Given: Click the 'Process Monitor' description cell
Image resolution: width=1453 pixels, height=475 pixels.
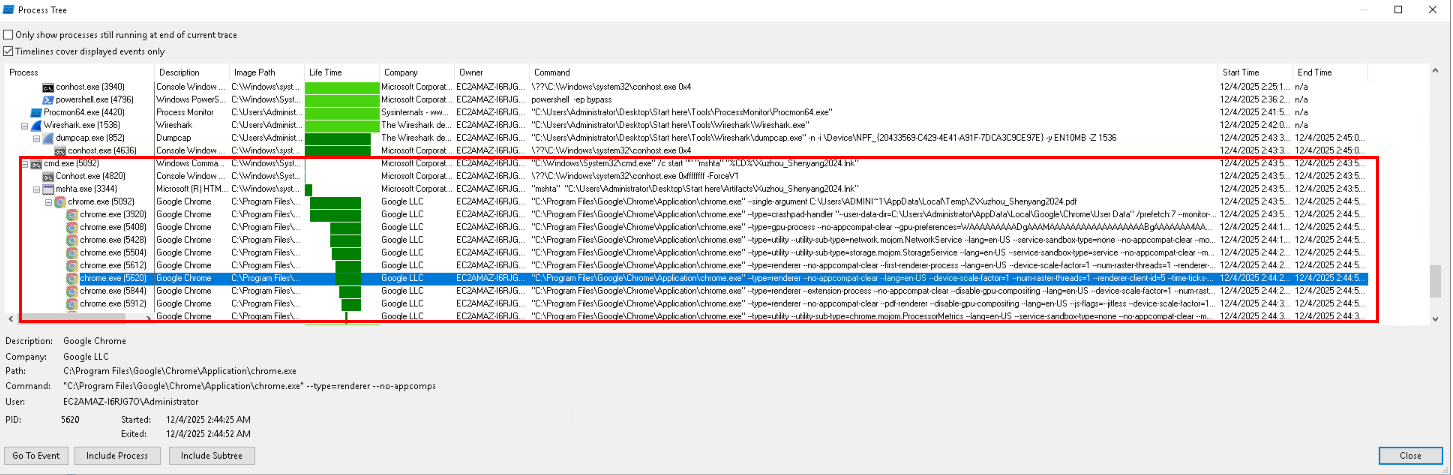Looking at the screenshot, I should [x=191, y=113].
